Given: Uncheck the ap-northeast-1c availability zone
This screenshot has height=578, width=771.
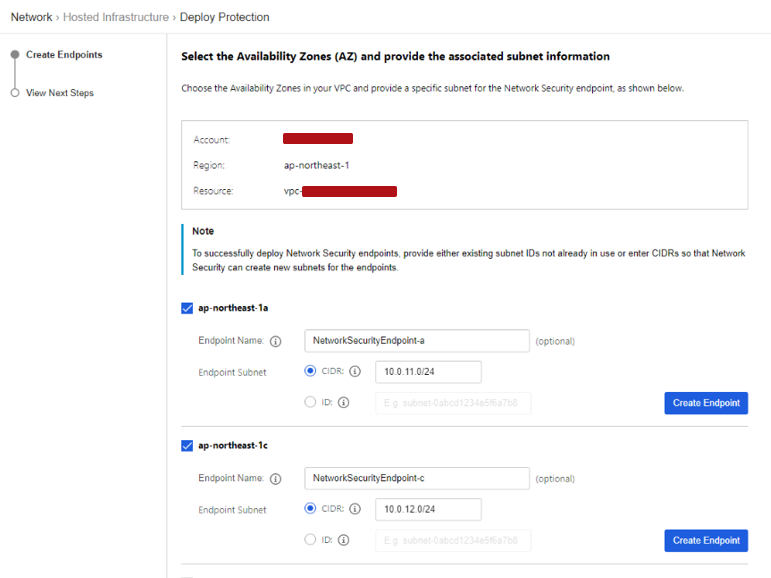Looking at the screenshot, I should coord(187,446).
